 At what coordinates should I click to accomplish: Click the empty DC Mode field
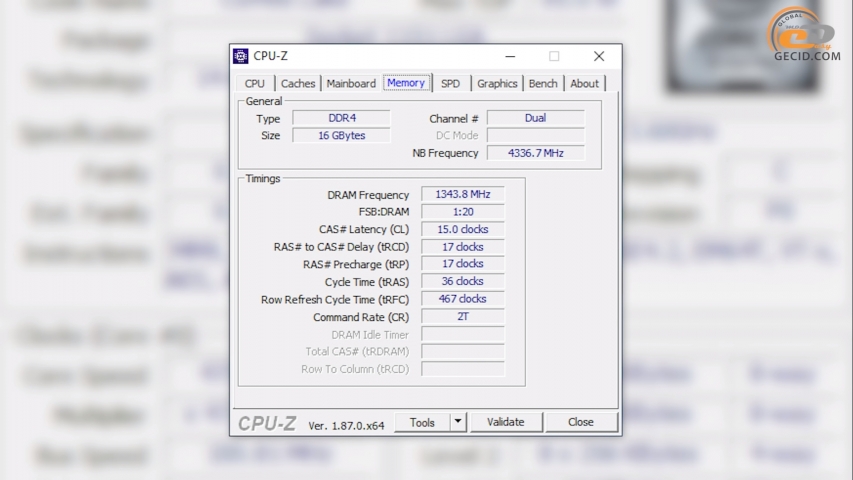536,136
